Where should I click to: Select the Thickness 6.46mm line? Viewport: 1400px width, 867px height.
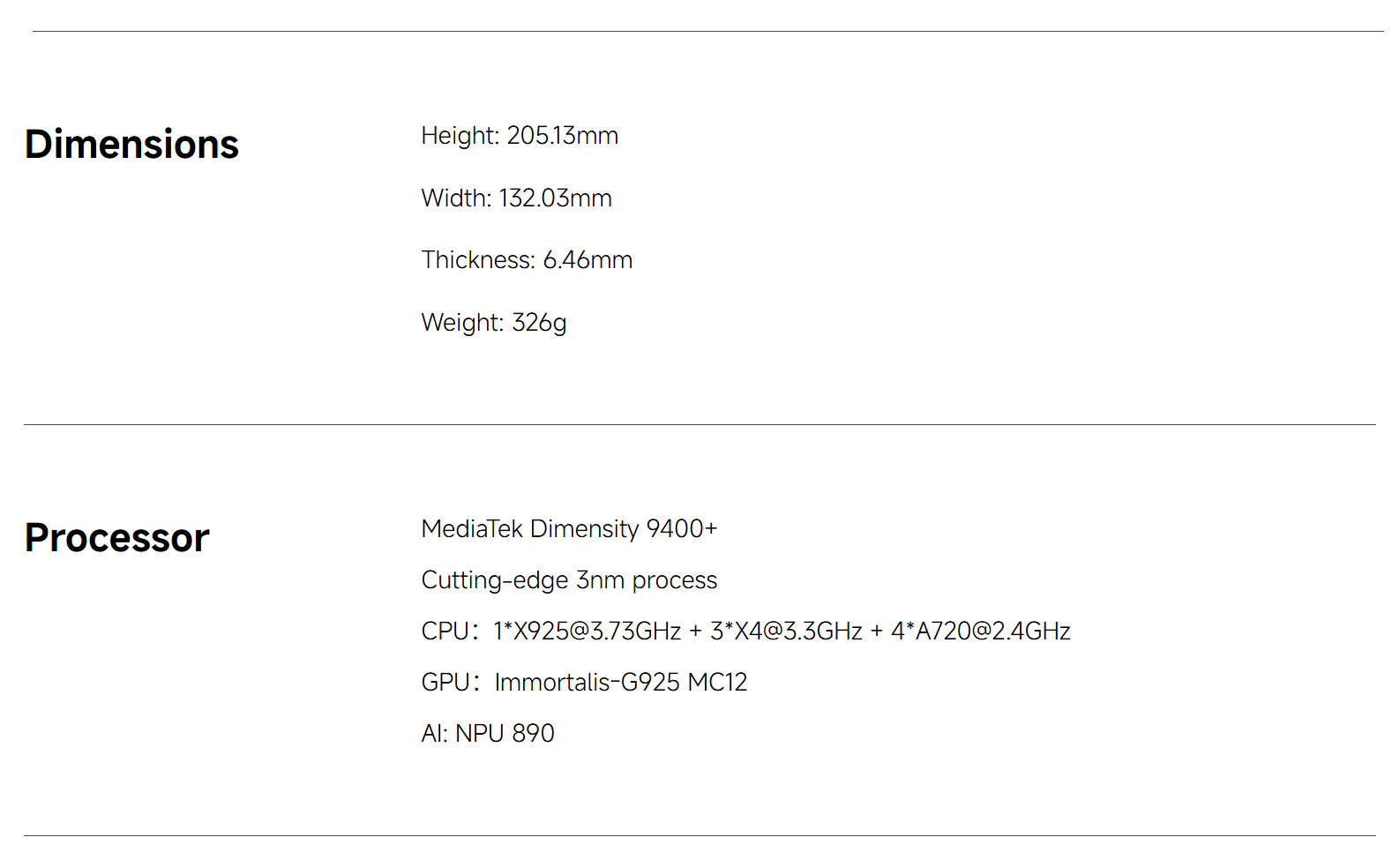[527, 260]
